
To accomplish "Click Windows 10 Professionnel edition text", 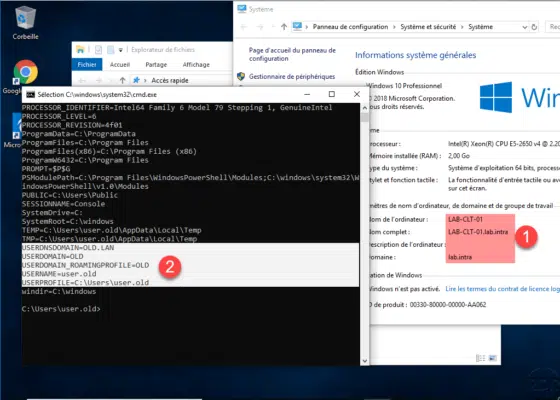I will point(404,86).
